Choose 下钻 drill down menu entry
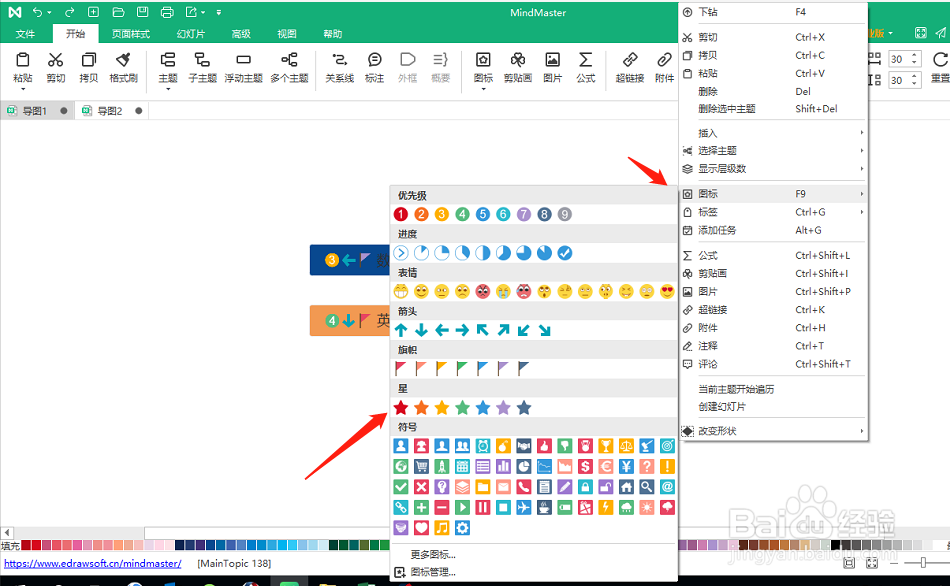The image size is (950, 586). (772, 12)
